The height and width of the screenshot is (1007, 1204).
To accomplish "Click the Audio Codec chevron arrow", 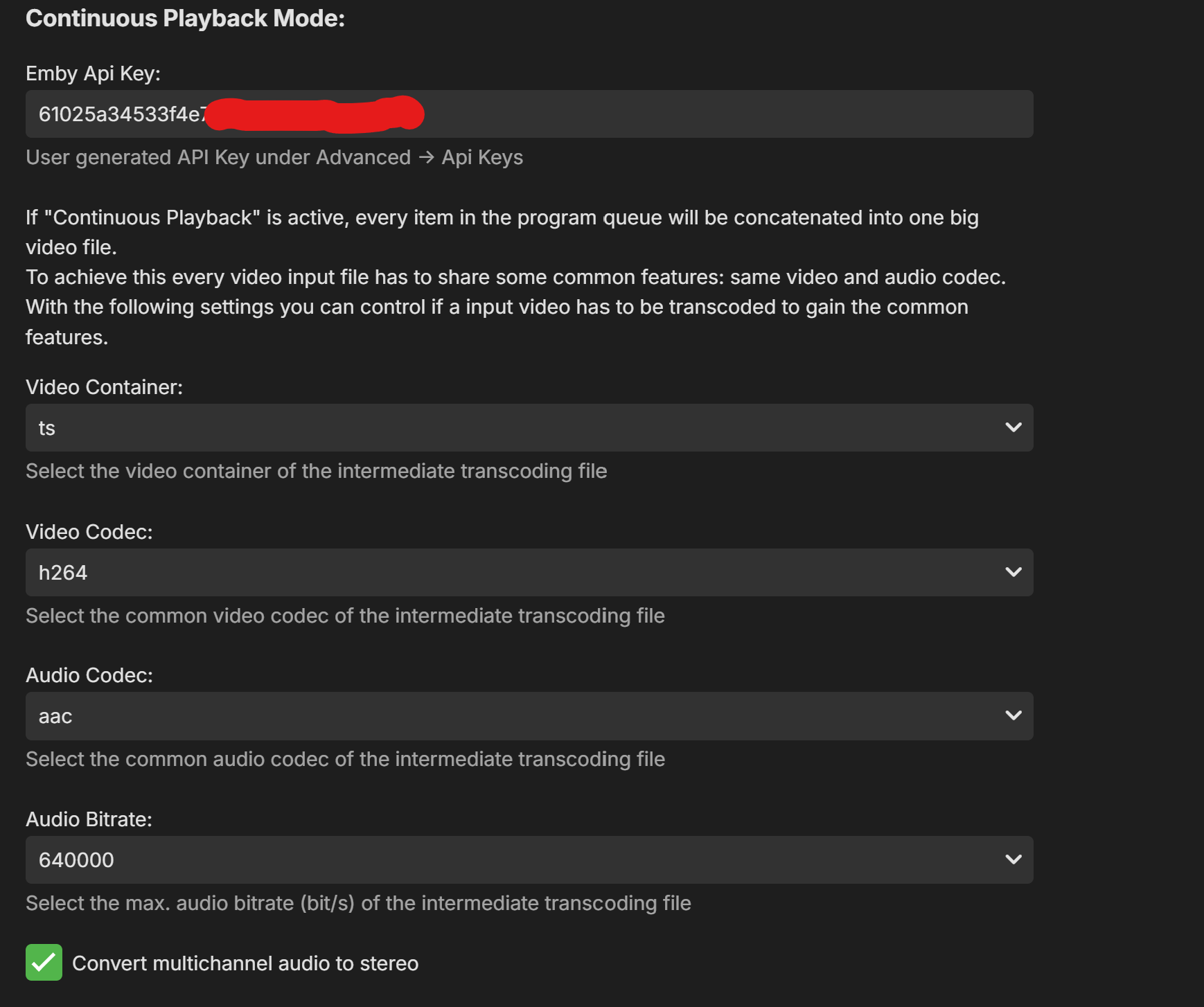I will tap(1013, 716).
